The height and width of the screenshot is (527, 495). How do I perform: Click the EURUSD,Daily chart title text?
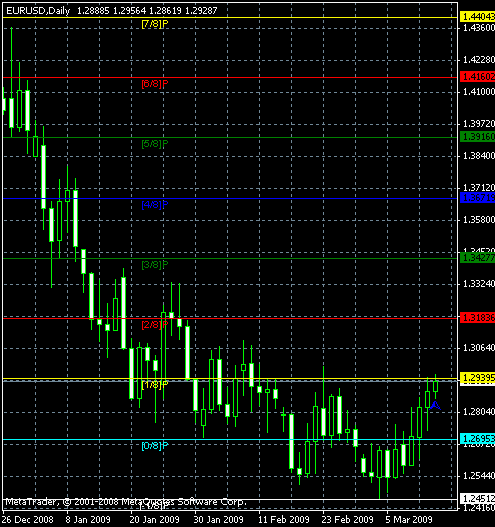pos(38,11)
